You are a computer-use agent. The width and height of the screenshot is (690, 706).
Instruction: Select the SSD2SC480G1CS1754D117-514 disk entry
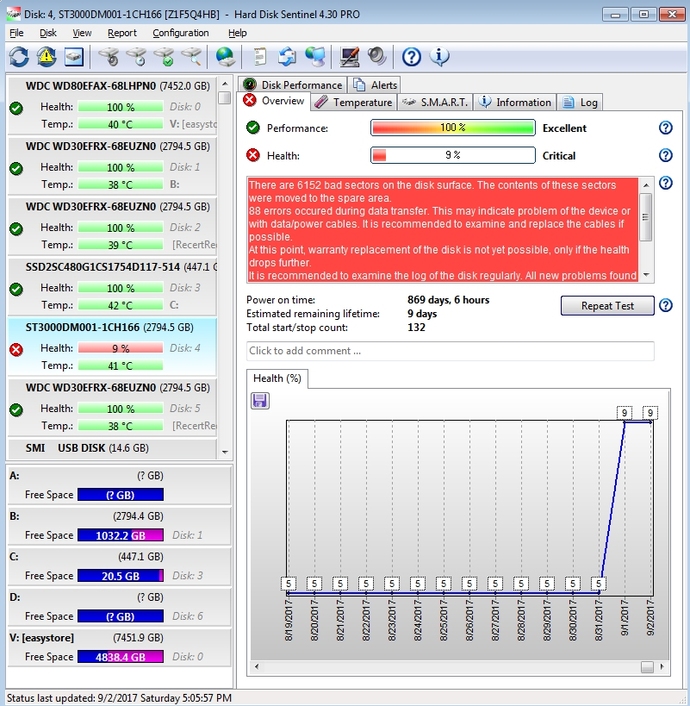[x=112, y=286]
